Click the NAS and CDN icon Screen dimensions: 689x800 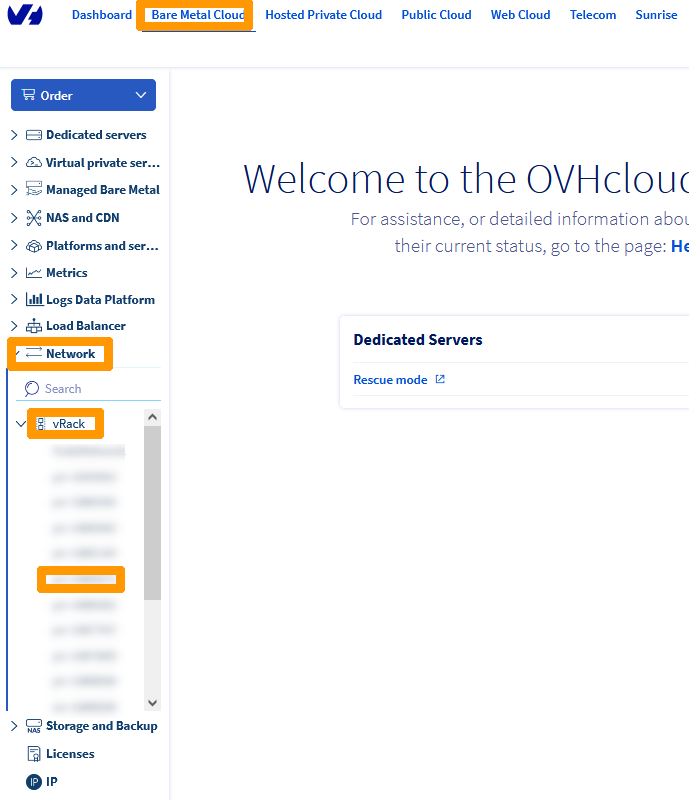34,217
